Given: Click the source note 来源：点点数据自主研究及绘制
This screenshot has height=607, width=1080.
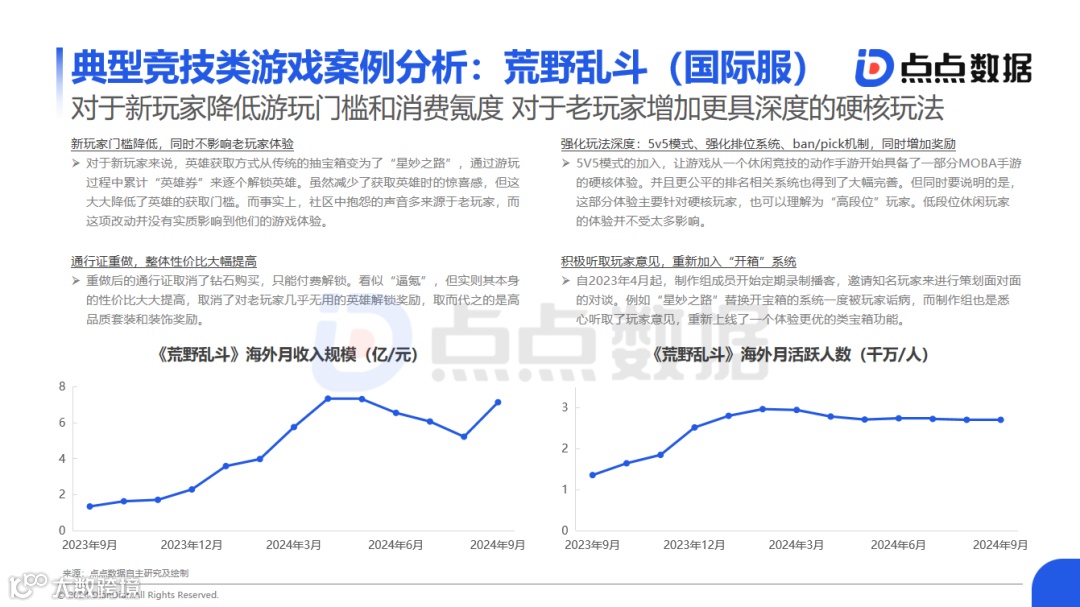Looking at the screenshot, I should pyautogui.click(x=125, y=573).
